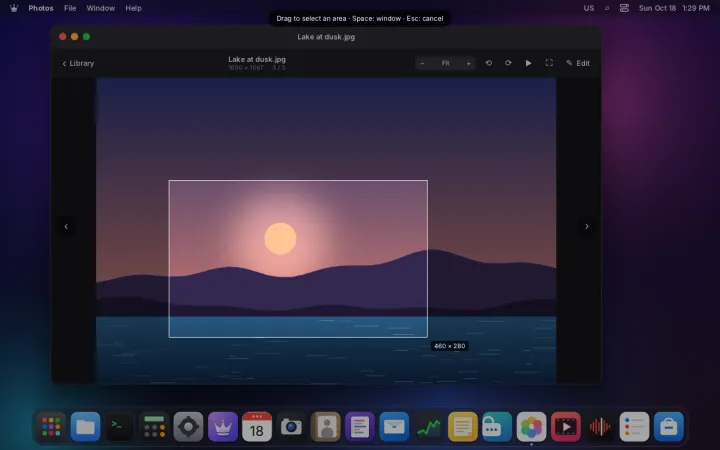The width and height of the screenshot is (720, 450).
Task: Open Spotlight search in menu bar
Action: click(x=607, y=8)
